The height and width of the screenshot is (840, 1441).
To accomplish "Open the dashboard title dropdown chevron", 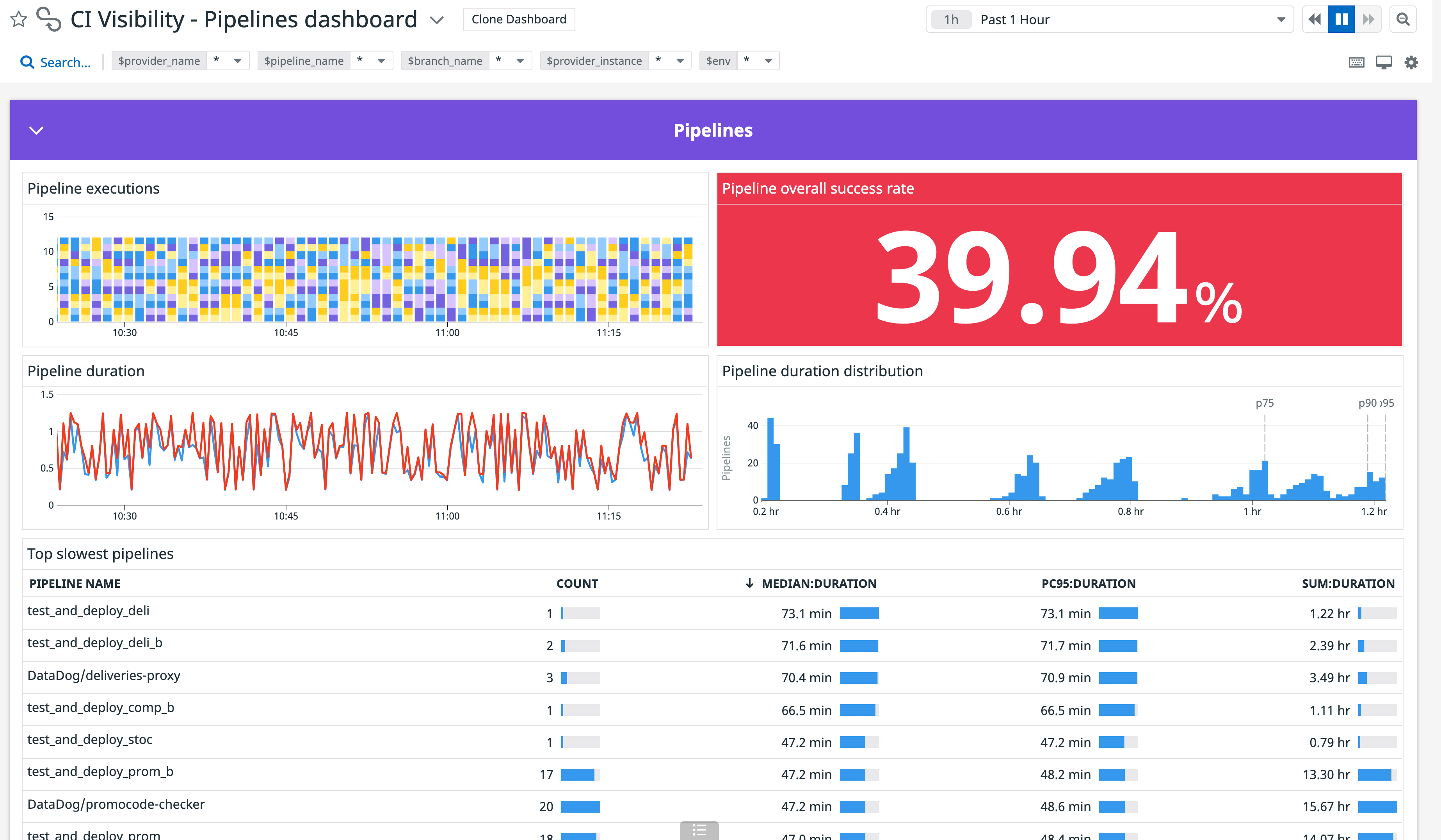I will coord(436,20).
